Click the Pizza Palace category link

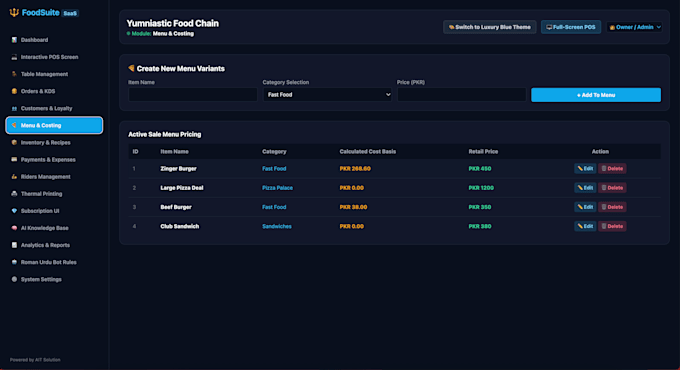click(277, 188)
